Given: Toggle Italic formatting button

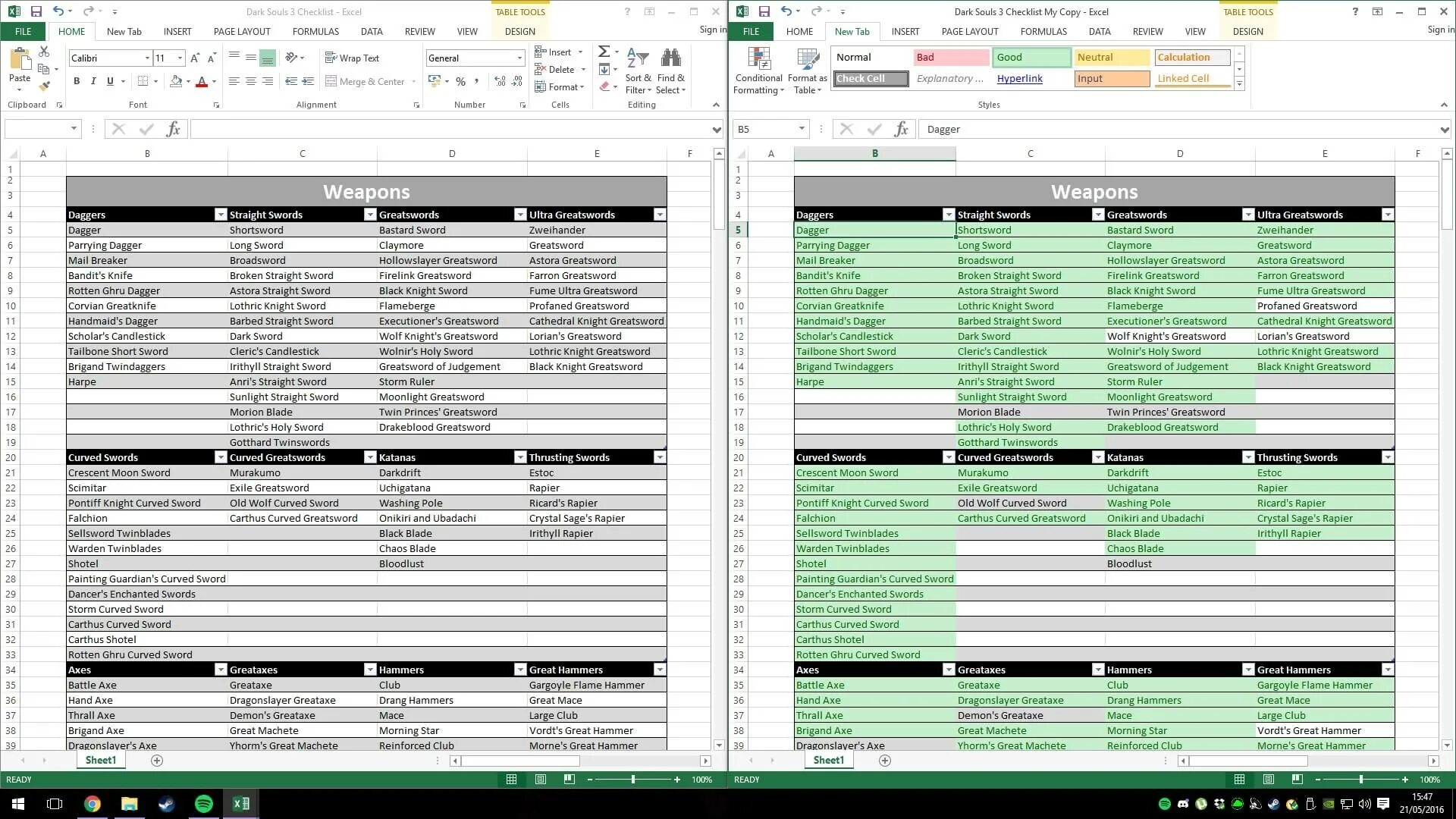Looking at the screenshot, I should pos(93,81).
